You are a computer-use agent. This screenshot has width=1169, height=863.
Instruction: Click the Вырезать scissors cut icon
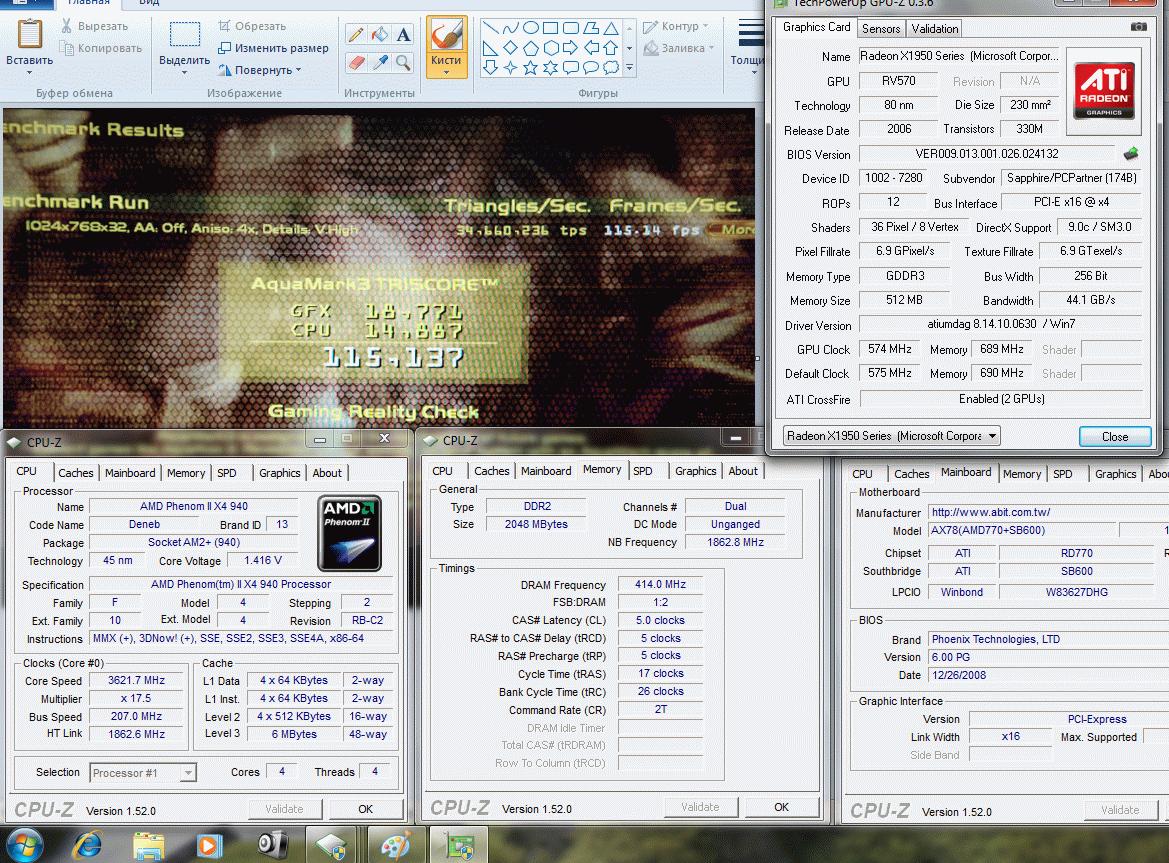pyautogui.click(x=66, y=26)
